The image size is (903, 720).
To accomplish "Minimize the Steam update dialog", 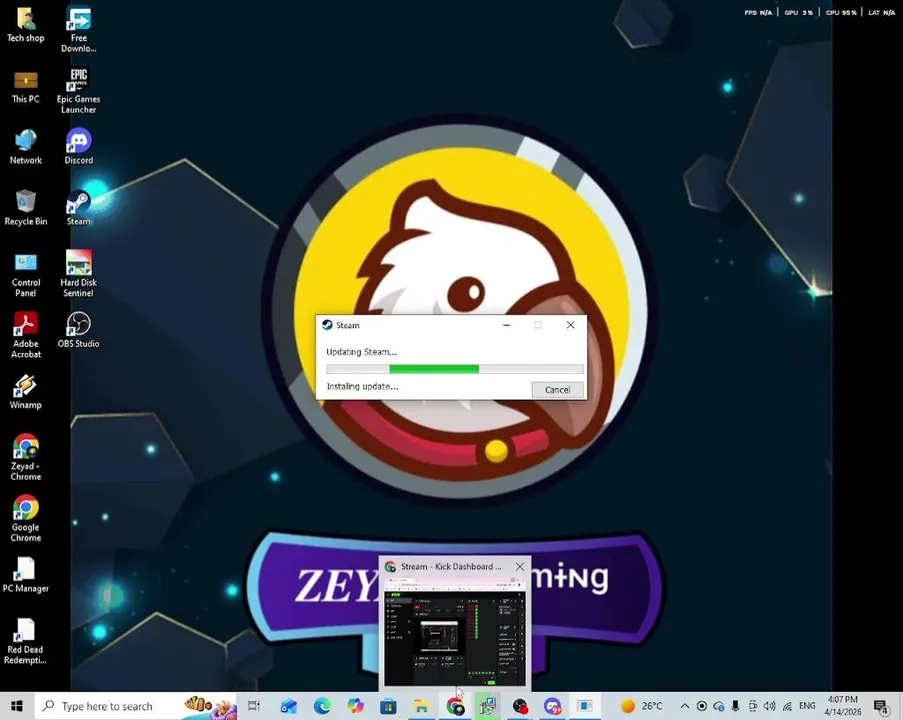I will [506, 325].
